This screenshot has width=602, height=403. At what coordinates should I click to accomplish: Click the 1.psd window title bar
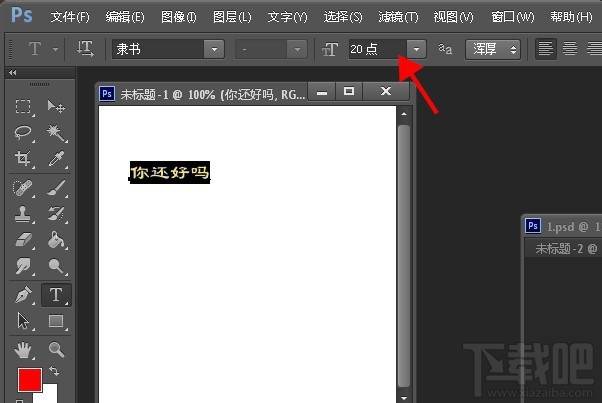pos(563,226)
